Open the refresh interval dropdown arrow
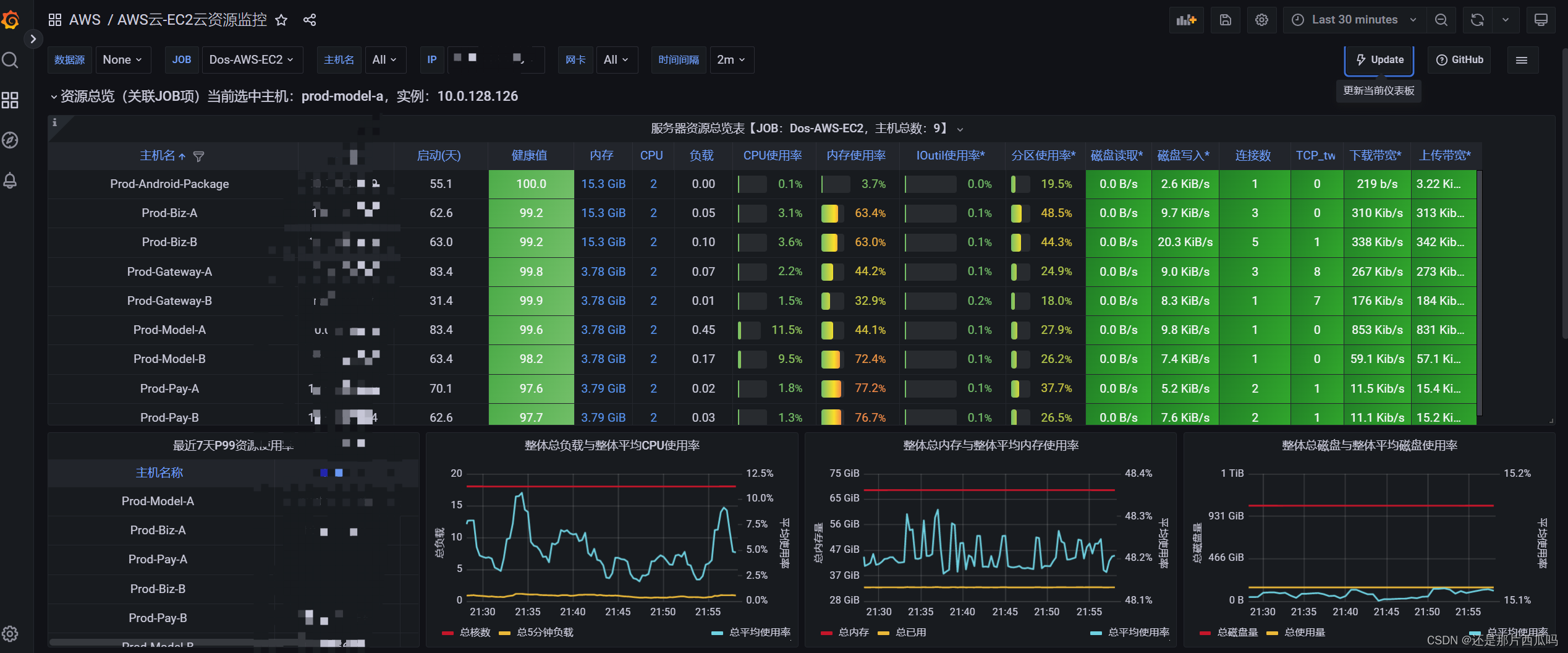 1506,20
